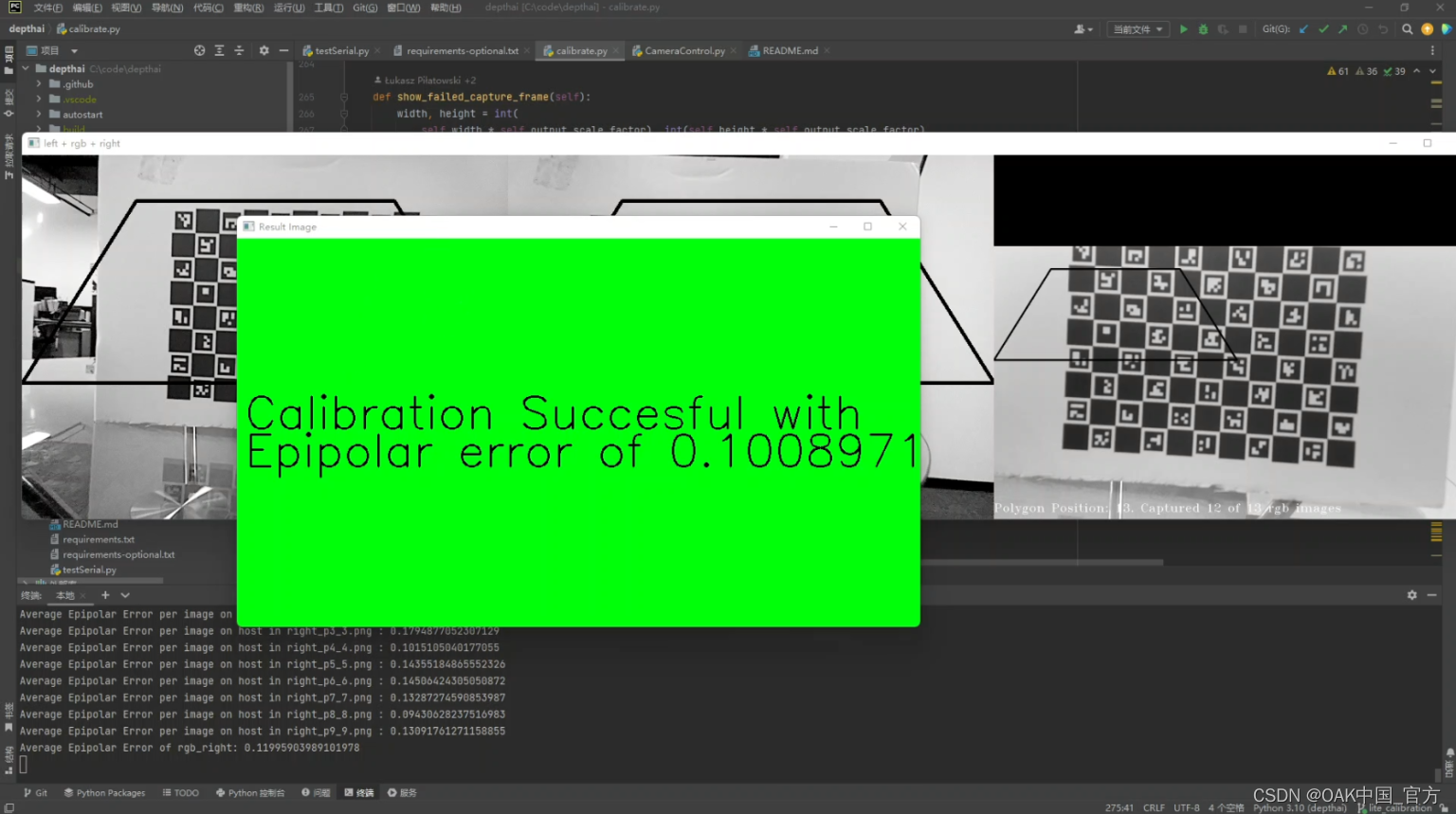
Task: Open editor tabs more options menu
Action: pyautogui.click(x=1432, y=51)
